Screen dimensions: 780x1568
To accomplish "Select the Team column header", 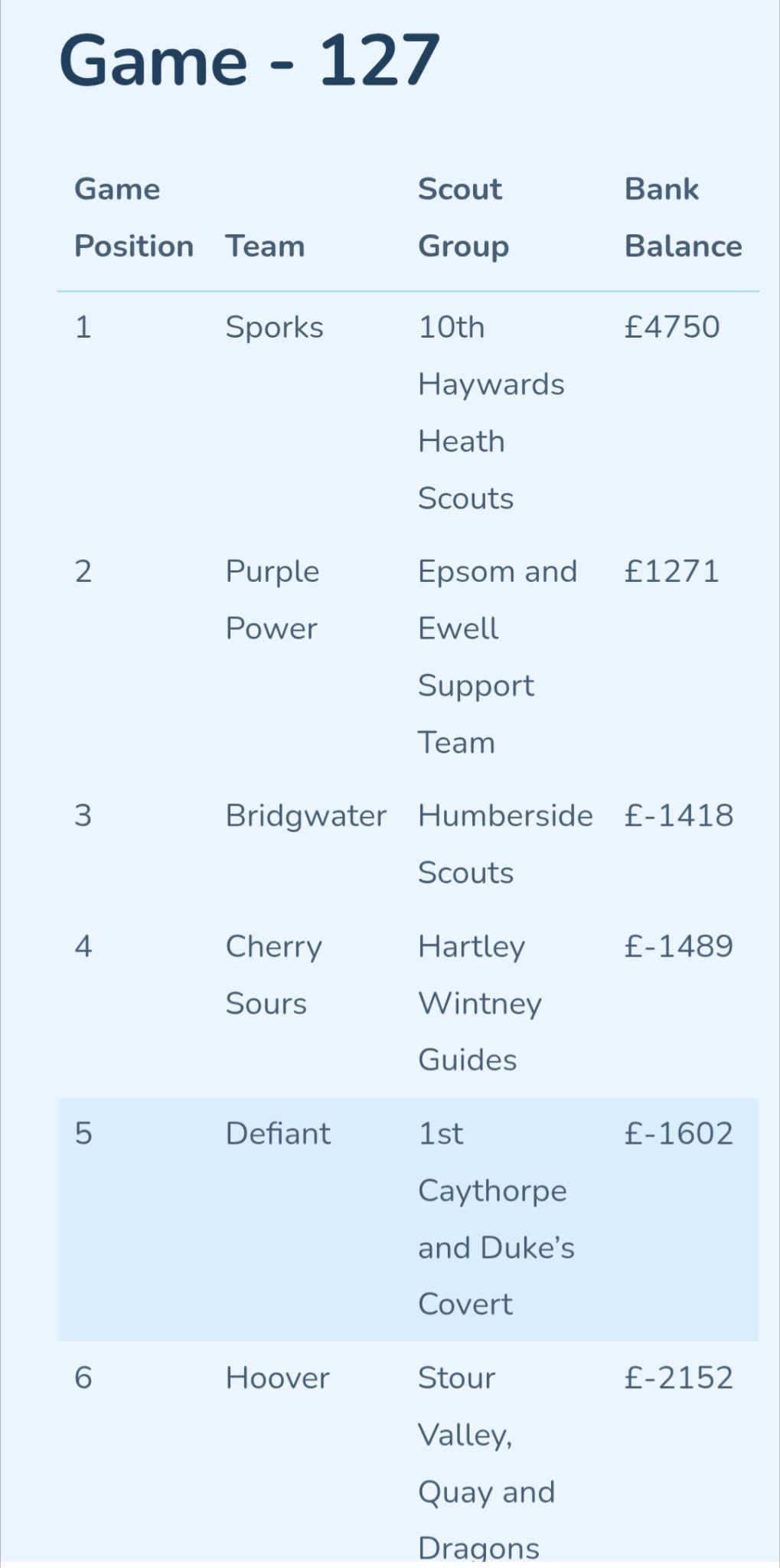I will tap(265, 247).
